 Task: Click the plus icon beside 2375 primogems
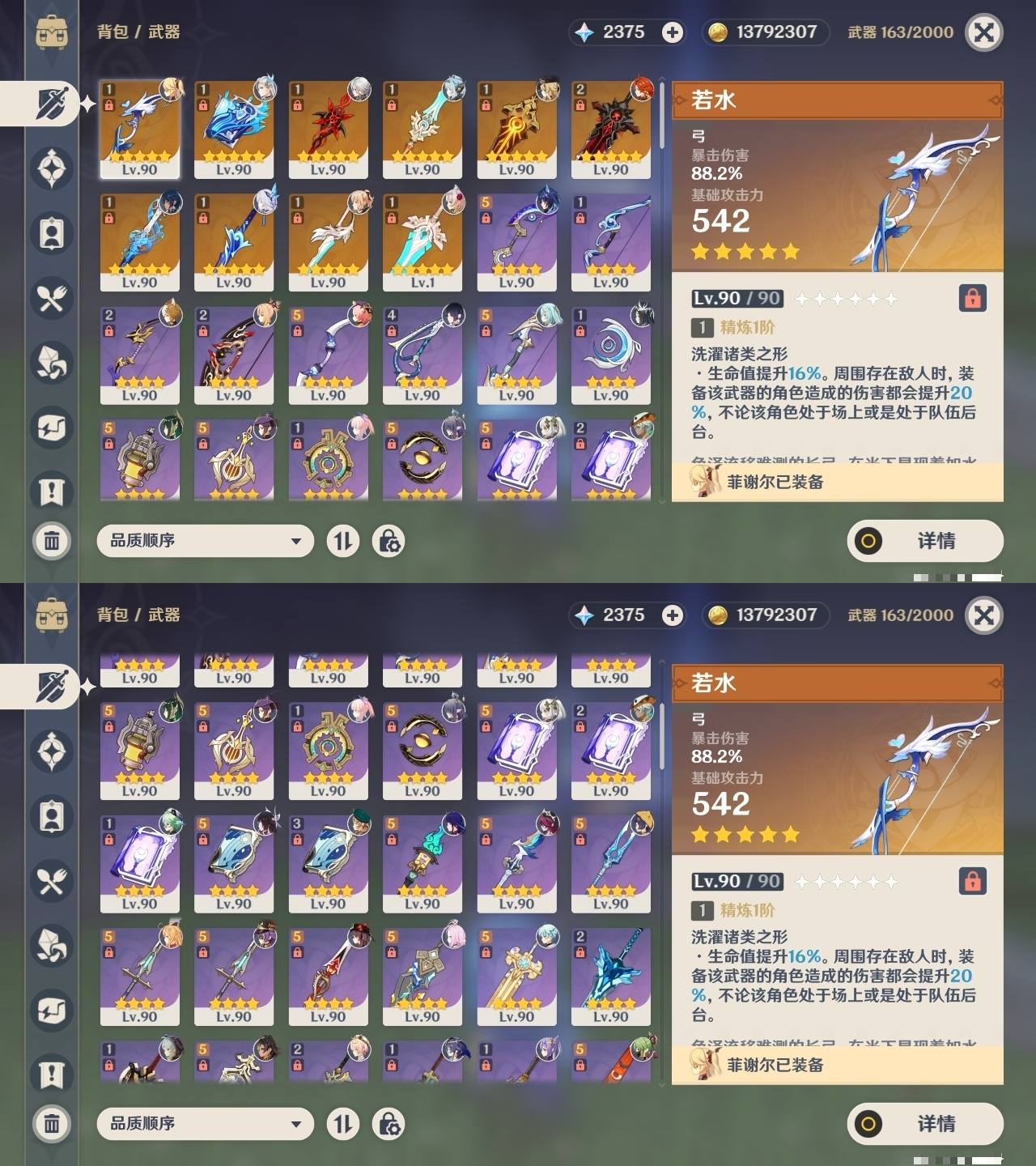point(672,32)
